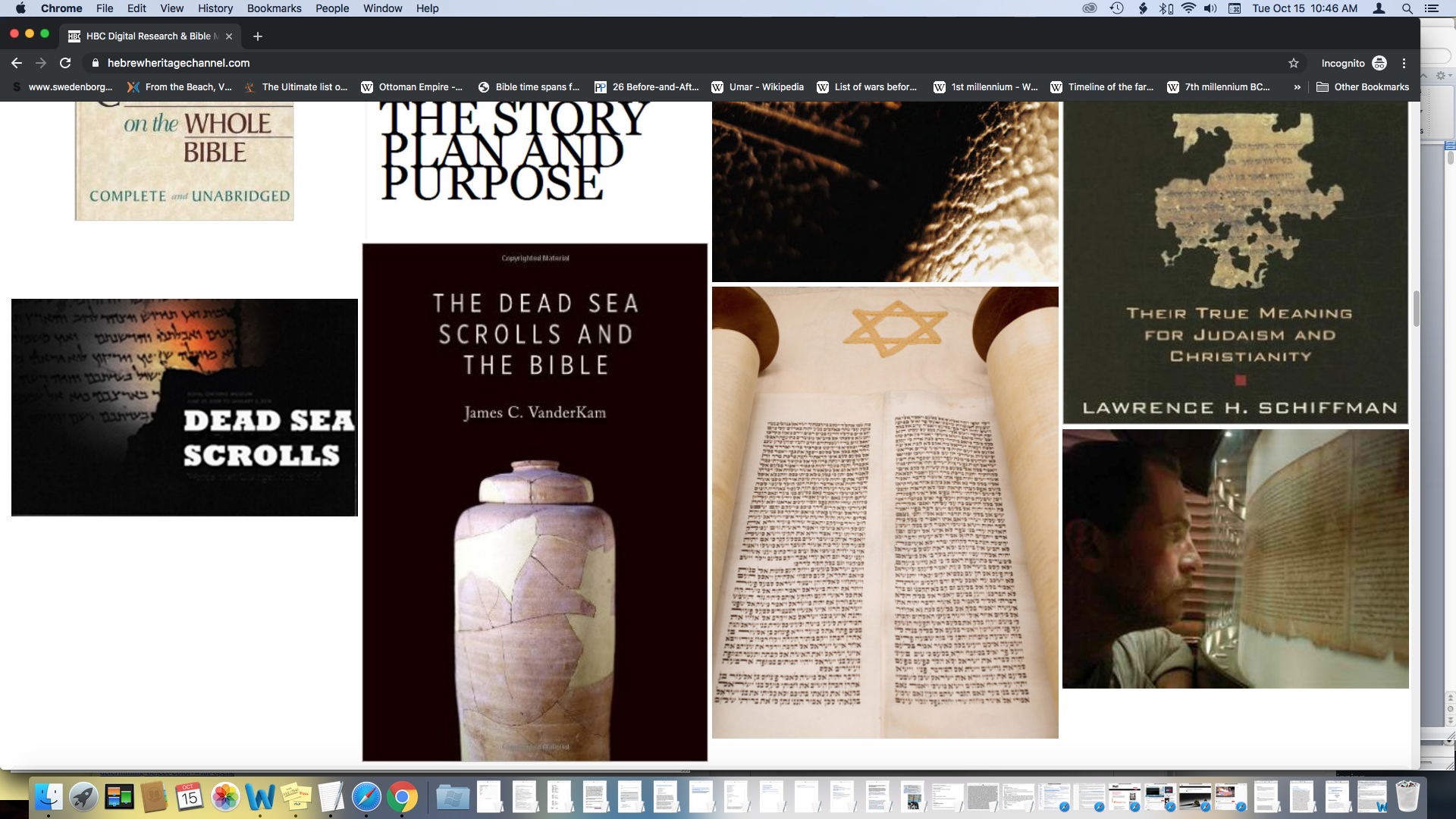Open the VanderKam book cover image
Image resolution: width=1456 pixels, height=819 pixels.
click(x=535, y=502)
